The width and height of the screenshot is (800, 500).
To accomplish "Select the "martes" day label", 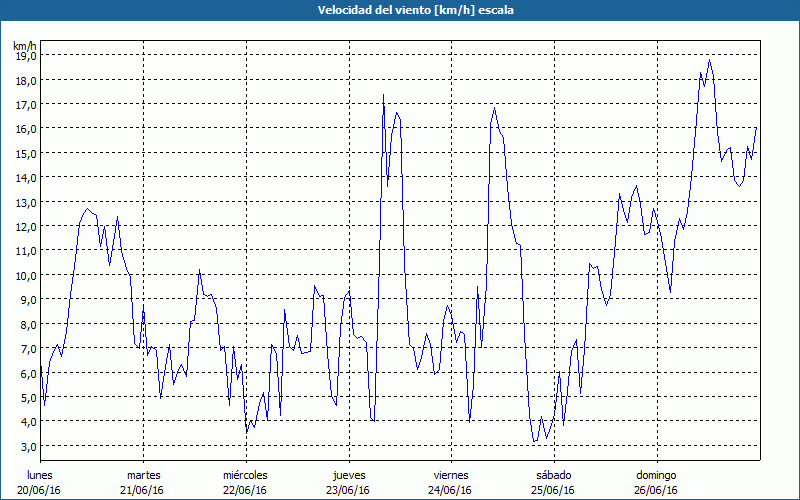I will coord(143,474).
